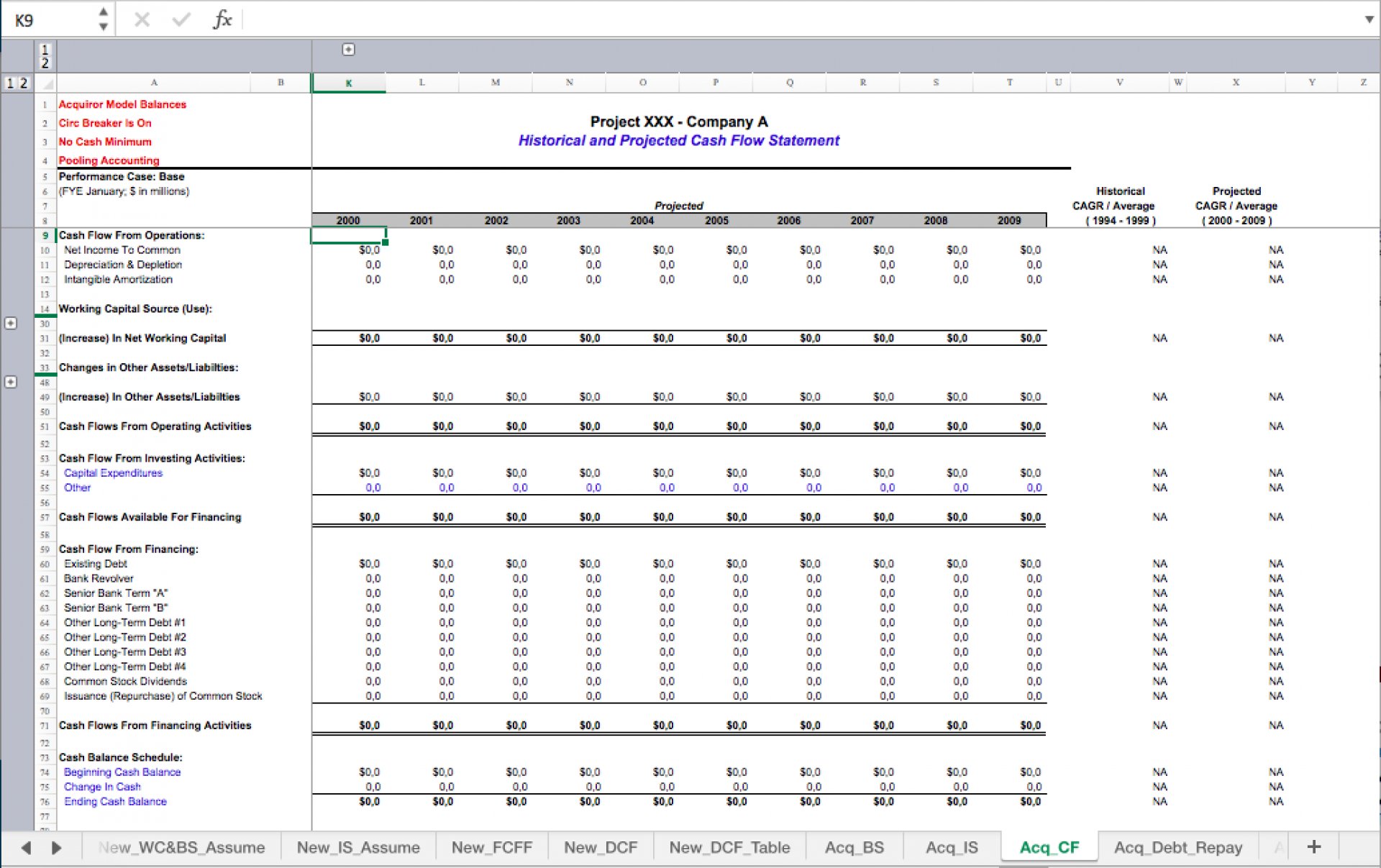Expand hidden columns with the plus button
1381x868 pixels.
pos(348,50)
